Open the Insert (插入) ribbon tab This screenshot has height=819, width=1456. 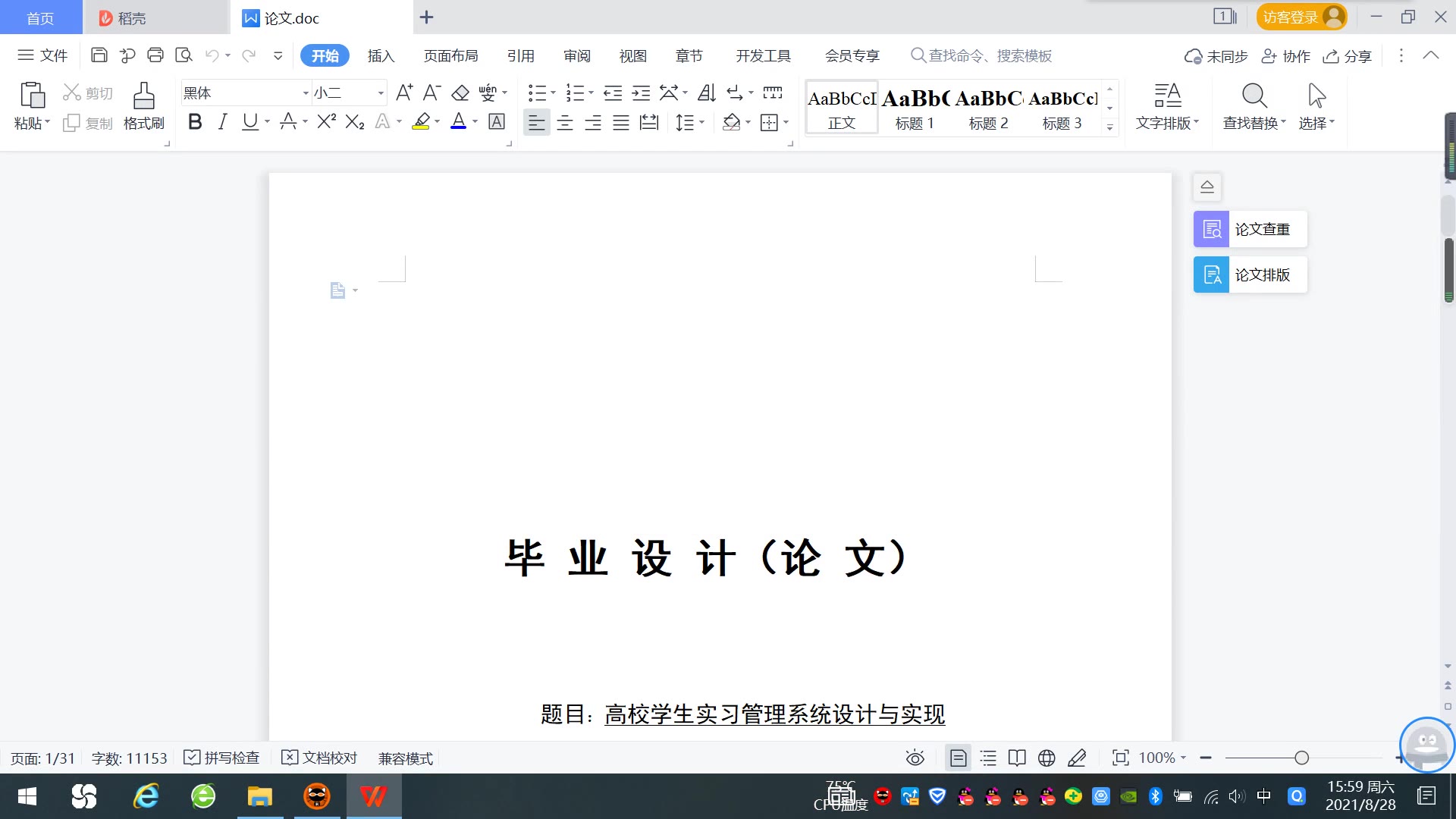click(x=381, y=55)
